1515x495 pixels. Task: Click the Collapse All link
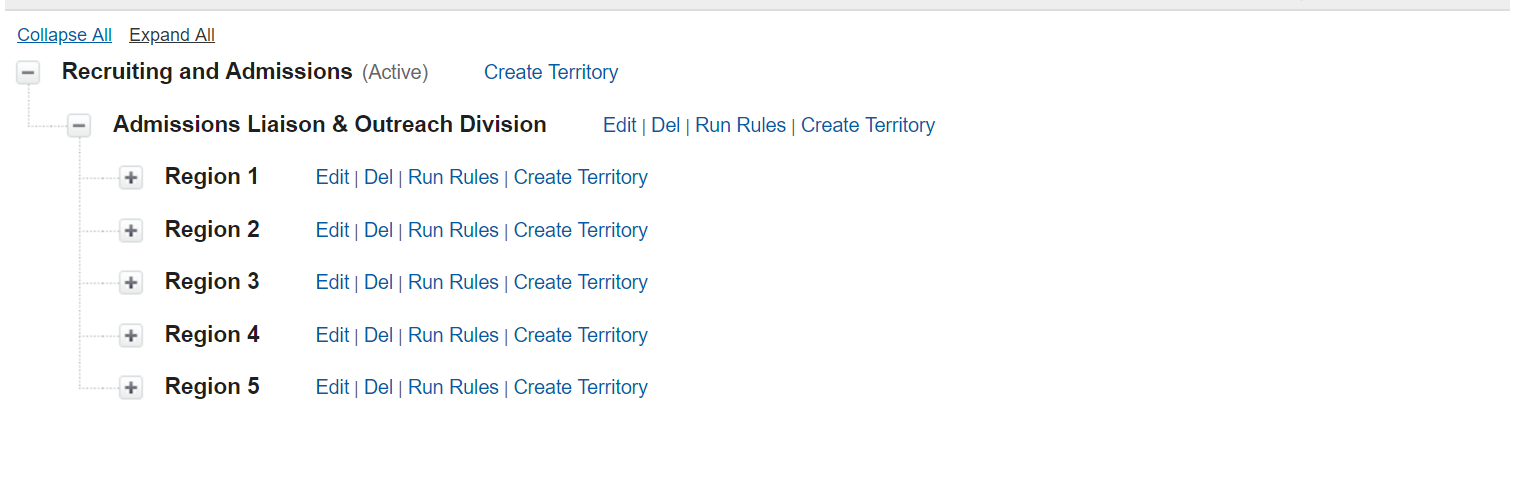pyautogui.click(x=64, y=35)
